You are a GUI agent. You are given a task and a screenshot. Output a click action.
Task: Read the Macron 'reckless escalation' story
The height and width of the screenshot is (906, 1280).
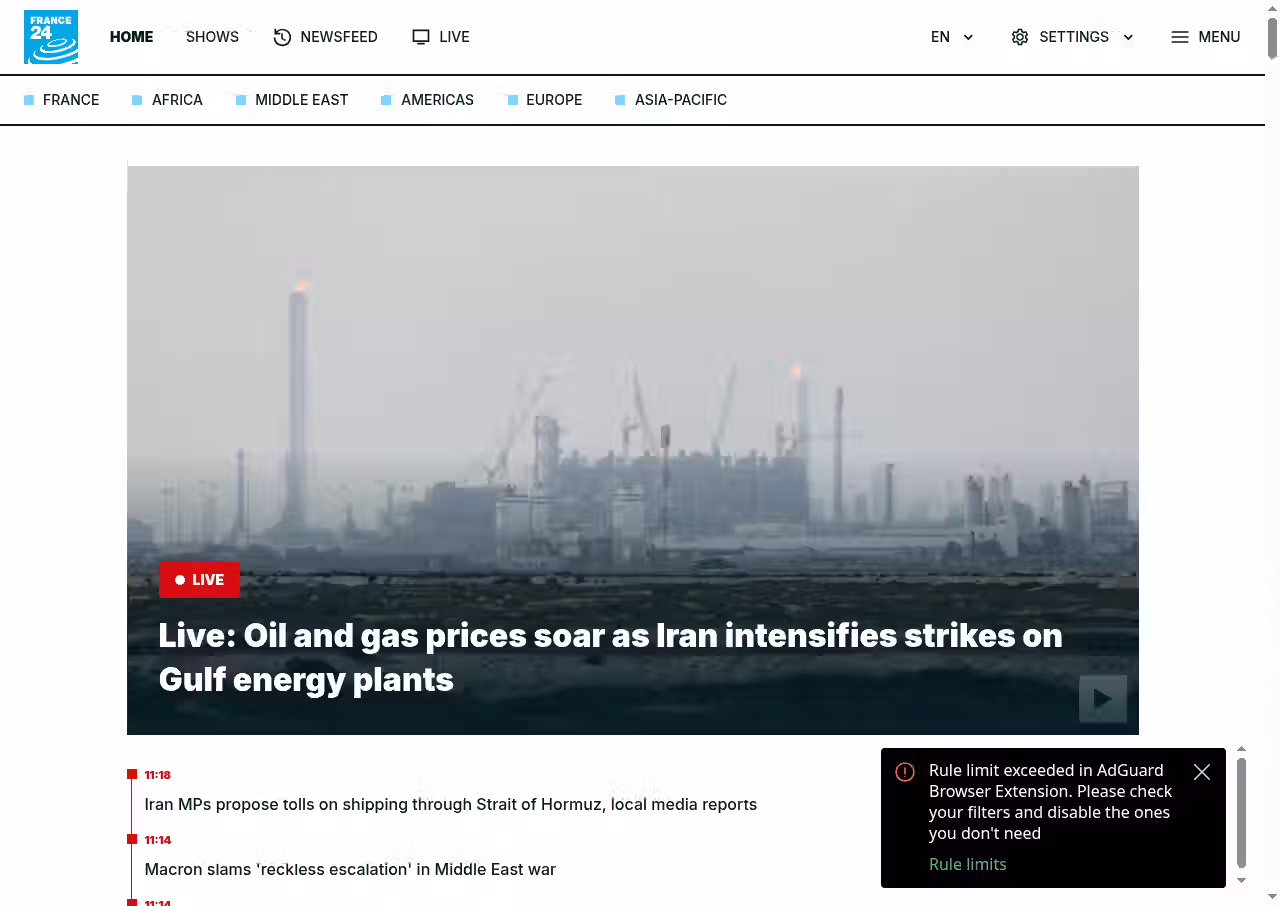(350, 869)
